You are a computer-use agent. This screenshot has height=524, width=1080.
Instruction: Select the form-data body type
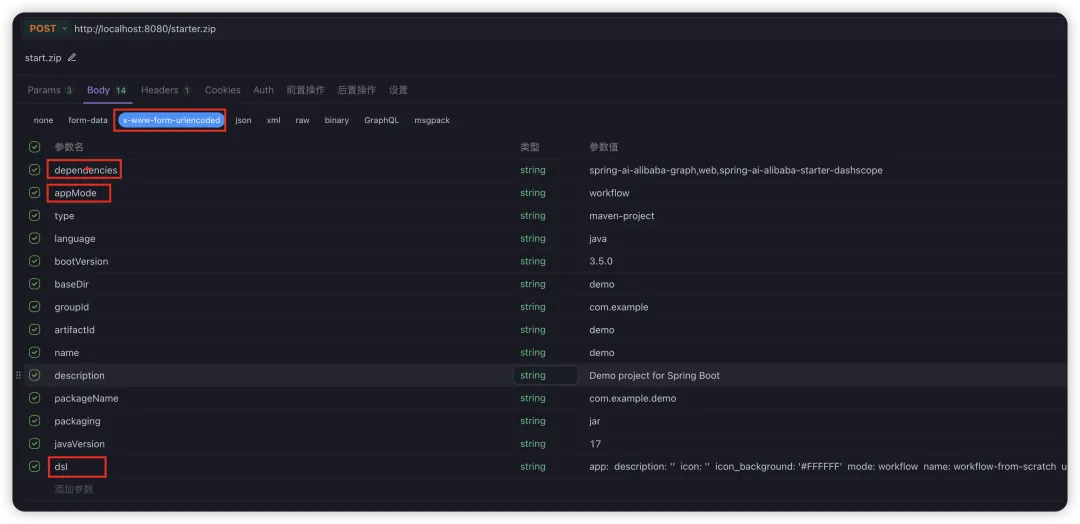pyautogui.click(x=88, y=120)
